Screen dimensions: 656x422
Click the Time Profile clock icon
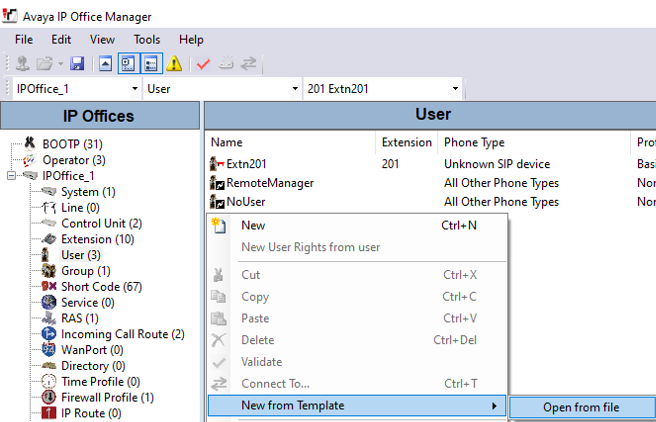[x=49, y=381]
